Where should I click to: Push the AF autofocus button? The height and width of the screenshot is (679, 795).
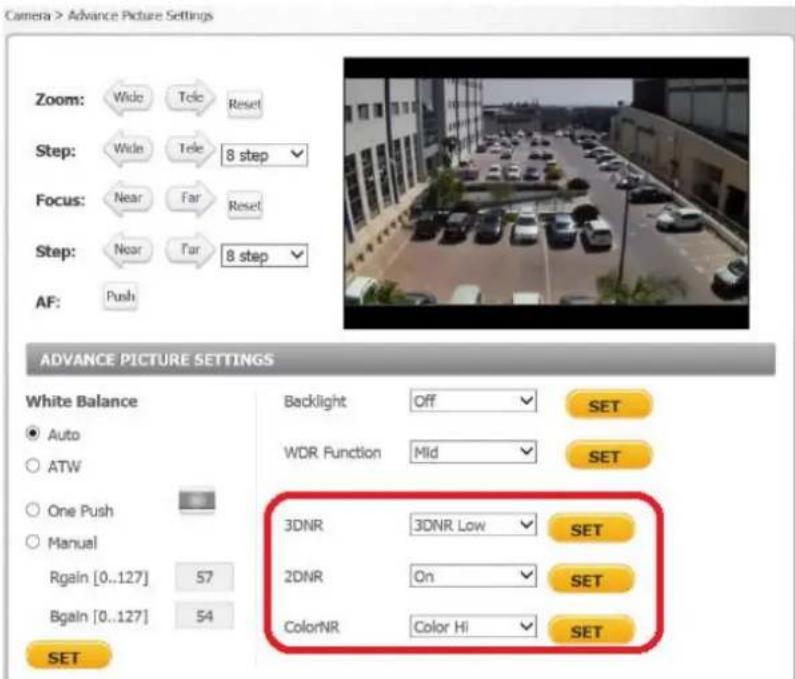click(120, 296)
